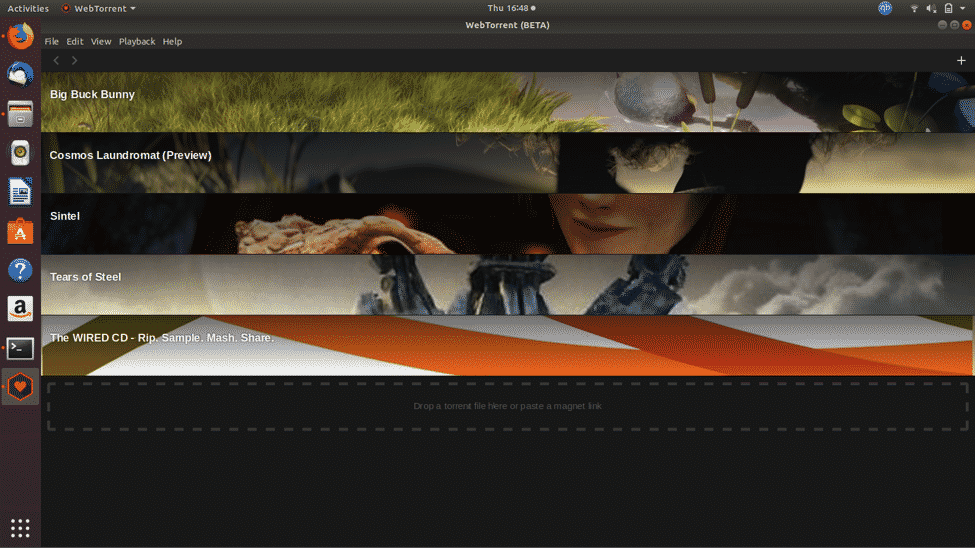Open the Edit menu
The image size is (975, 548).
click(x=75, y=42)
